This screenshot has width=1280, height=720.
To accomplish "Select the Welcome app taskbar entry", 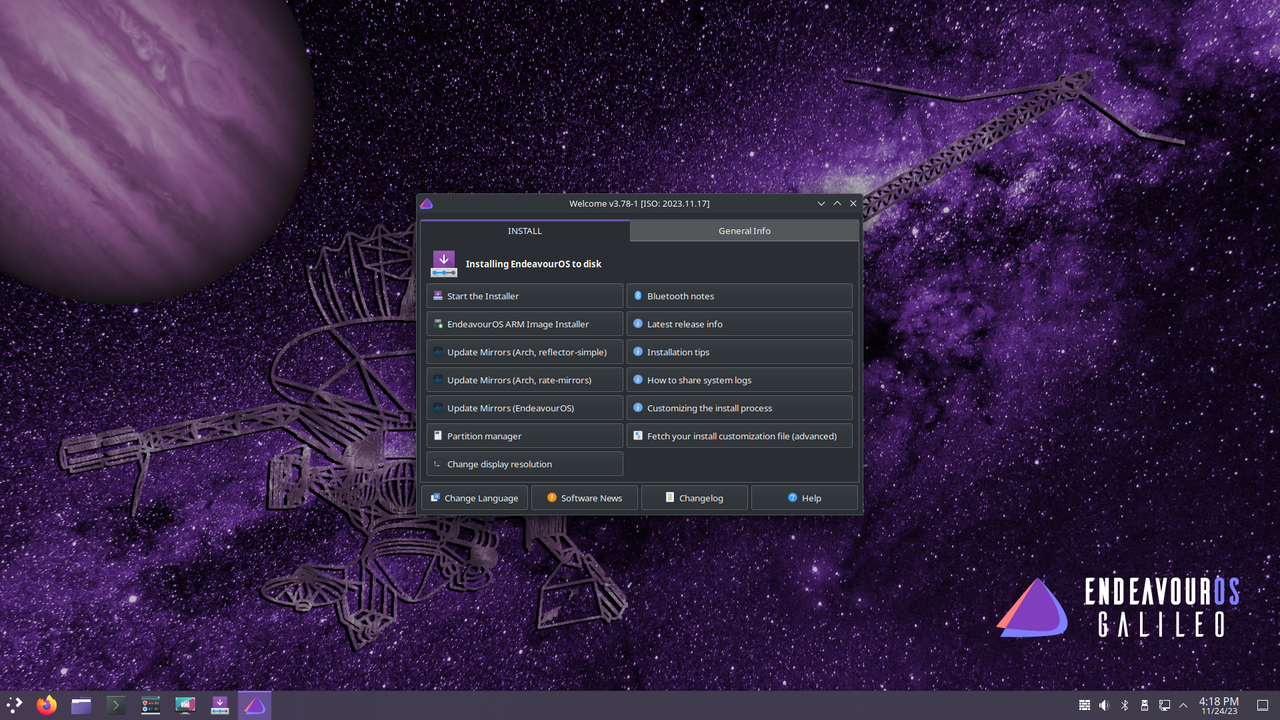I will [x=255, y=705].
